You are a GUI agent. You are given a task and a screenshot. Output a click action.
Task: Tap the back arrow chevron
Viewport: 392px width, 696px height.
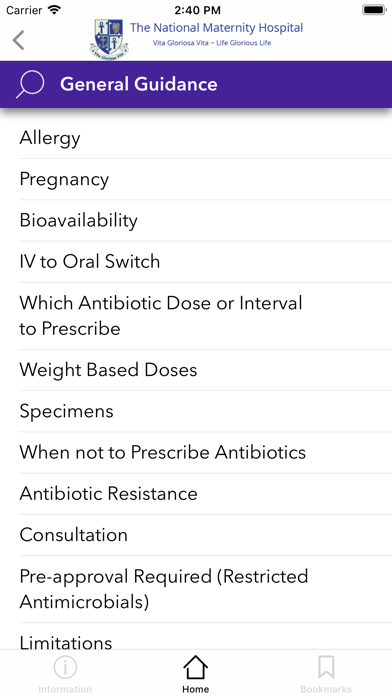[18, 40]
